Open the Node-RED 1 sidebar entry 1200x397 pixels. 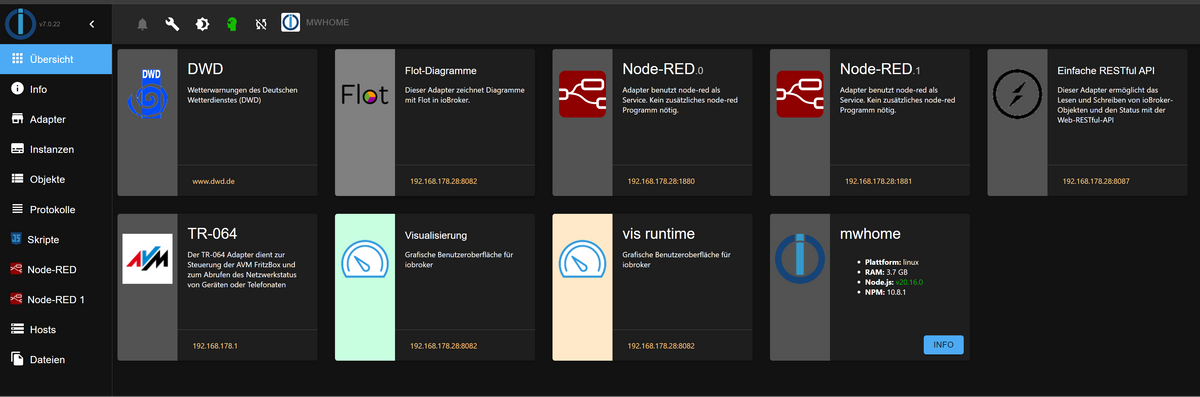[x=56, y=299]
